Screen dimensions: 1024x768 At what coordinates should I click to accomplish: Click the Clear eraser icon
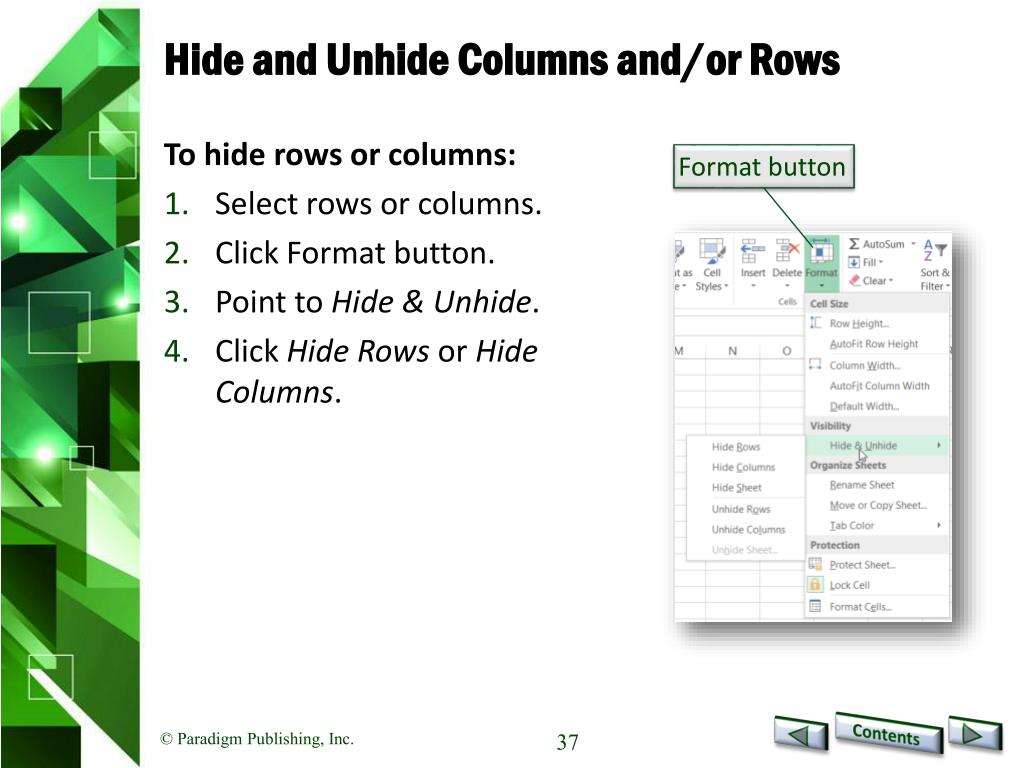coord(854,280)
